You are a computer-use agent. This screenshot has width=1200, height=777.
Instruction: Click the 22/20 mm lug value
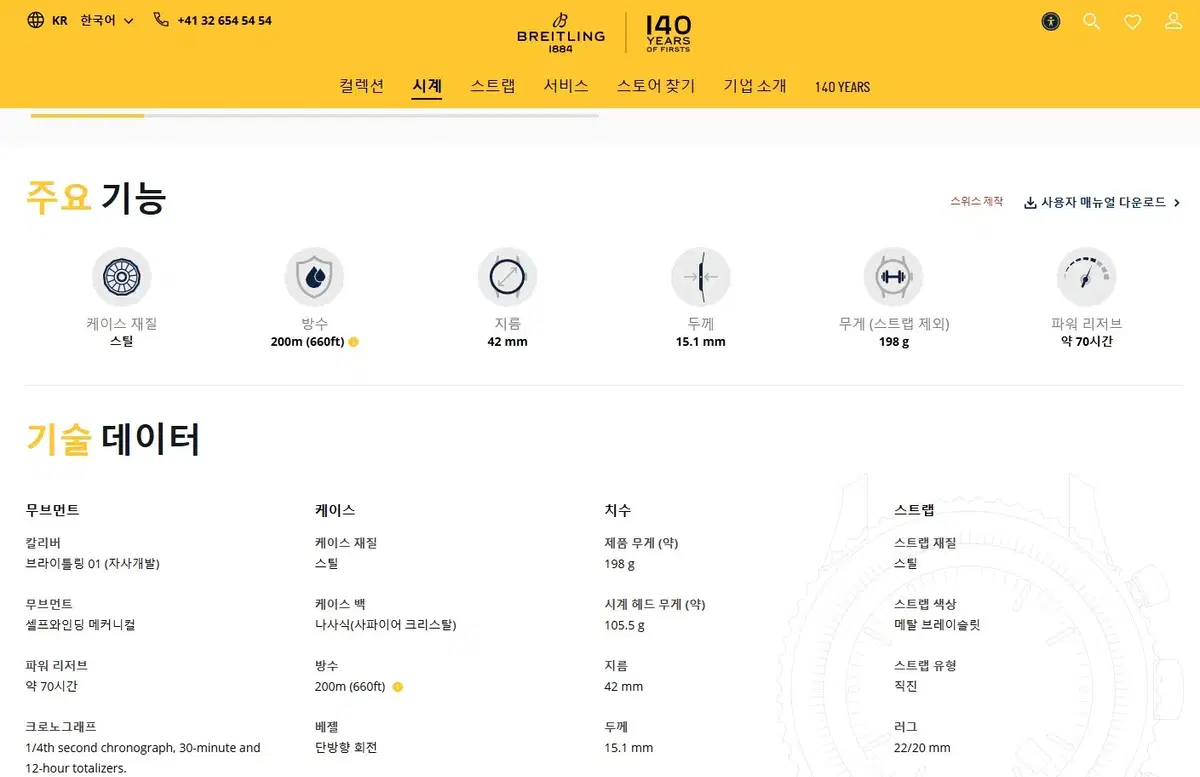point(922,748)
